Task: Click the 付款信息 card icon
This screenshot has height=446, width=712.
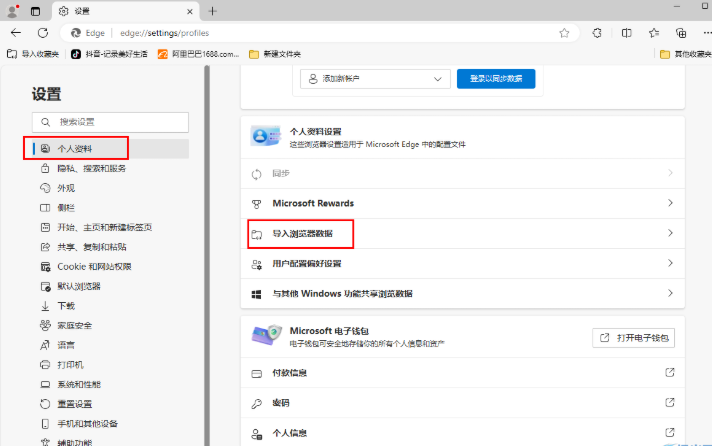Action: 257,374
